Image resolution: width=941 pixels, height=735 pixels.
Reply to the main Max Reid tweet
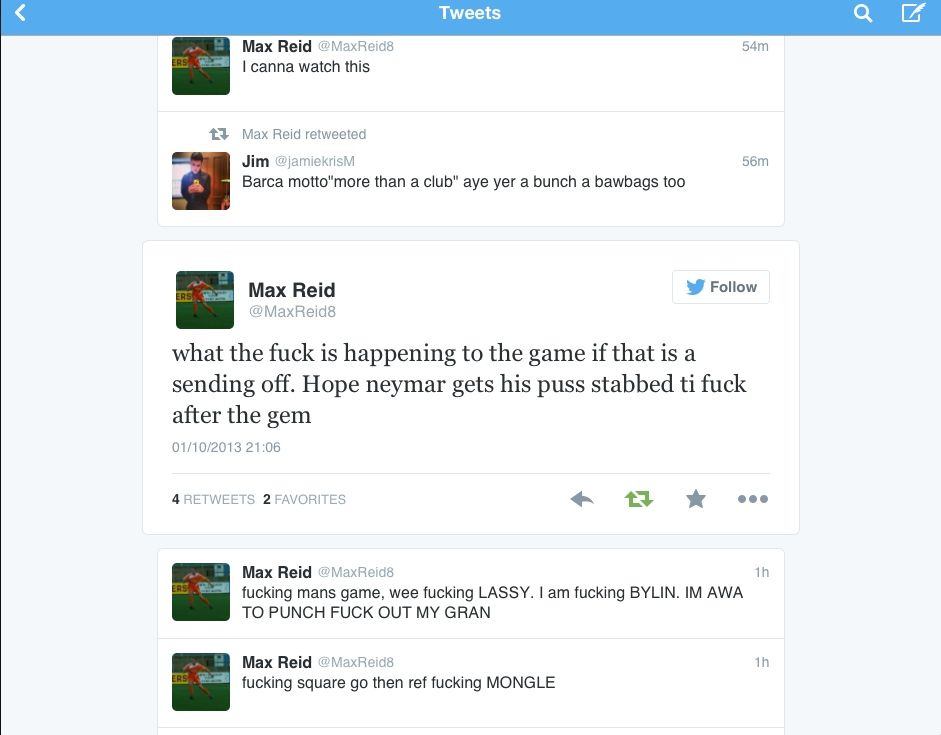pyautogui.click(x=582, y=499)
